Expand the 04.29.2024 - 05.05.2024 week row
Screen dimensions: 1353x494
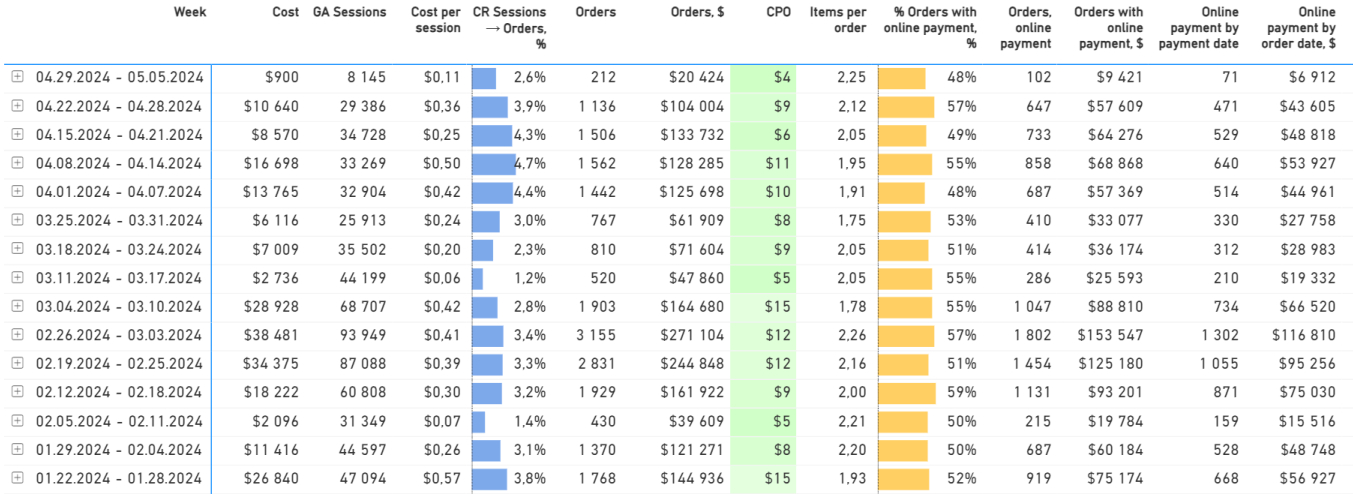(x=17, y=77)
